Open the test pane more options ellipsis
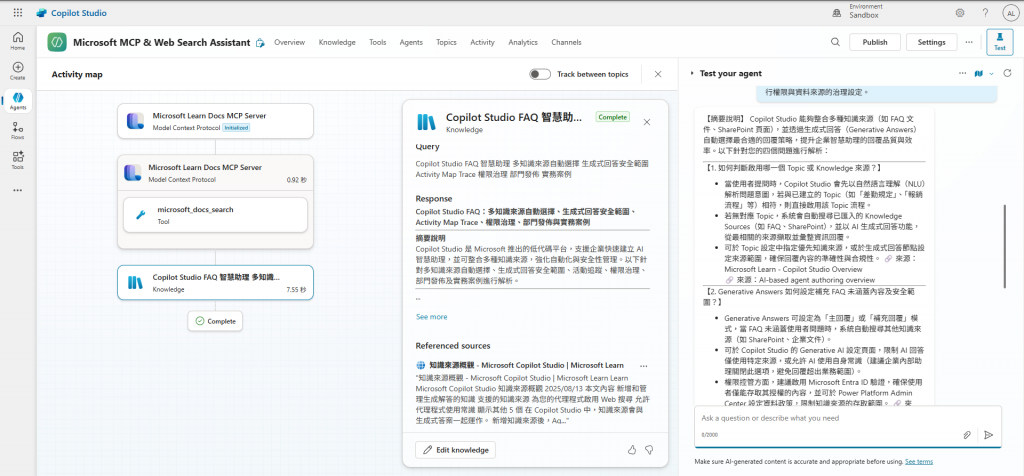 tap(962, 73)
